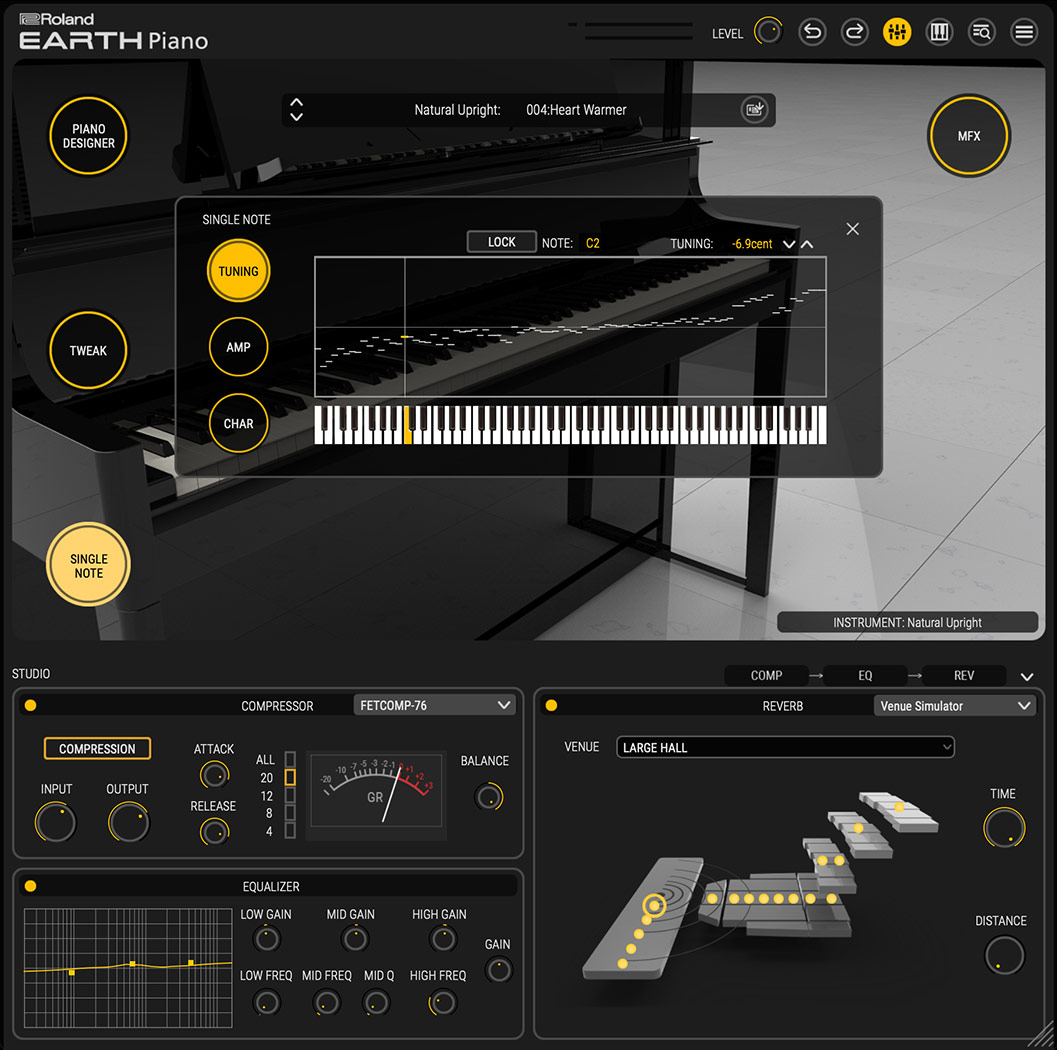
Task: Click the Balance knob
Action: (x=489, y=797)
